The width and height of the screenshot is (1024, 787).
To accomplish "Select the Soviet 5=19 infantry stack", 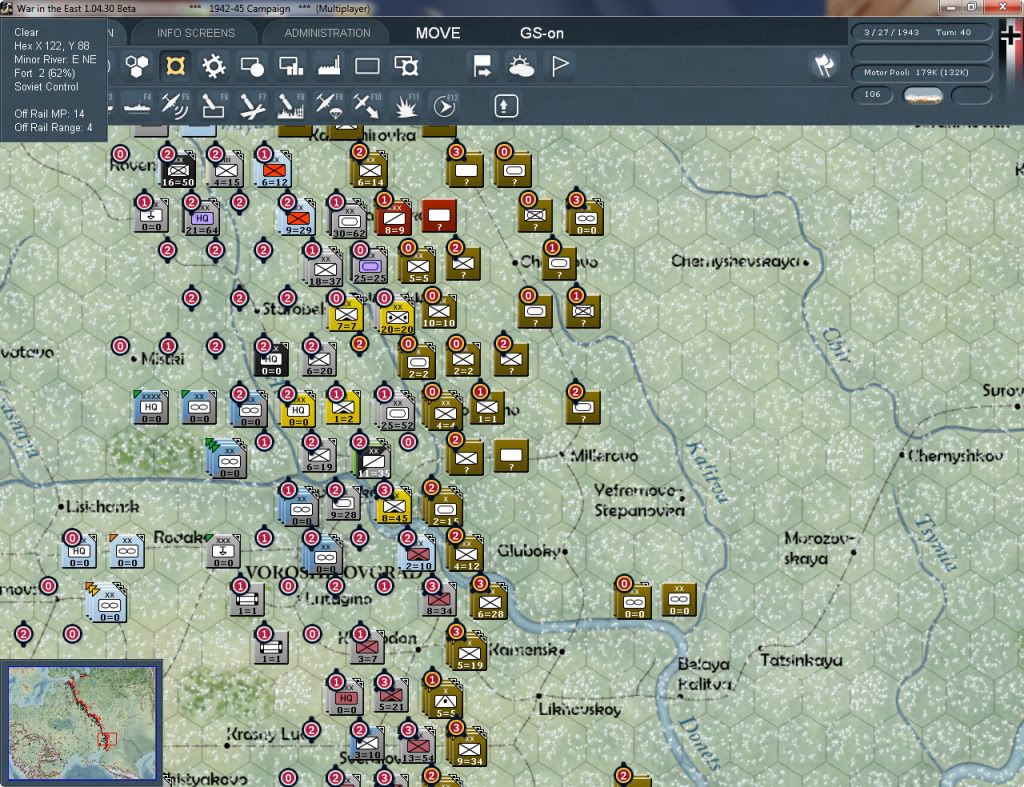I will (x=469, y=652).
